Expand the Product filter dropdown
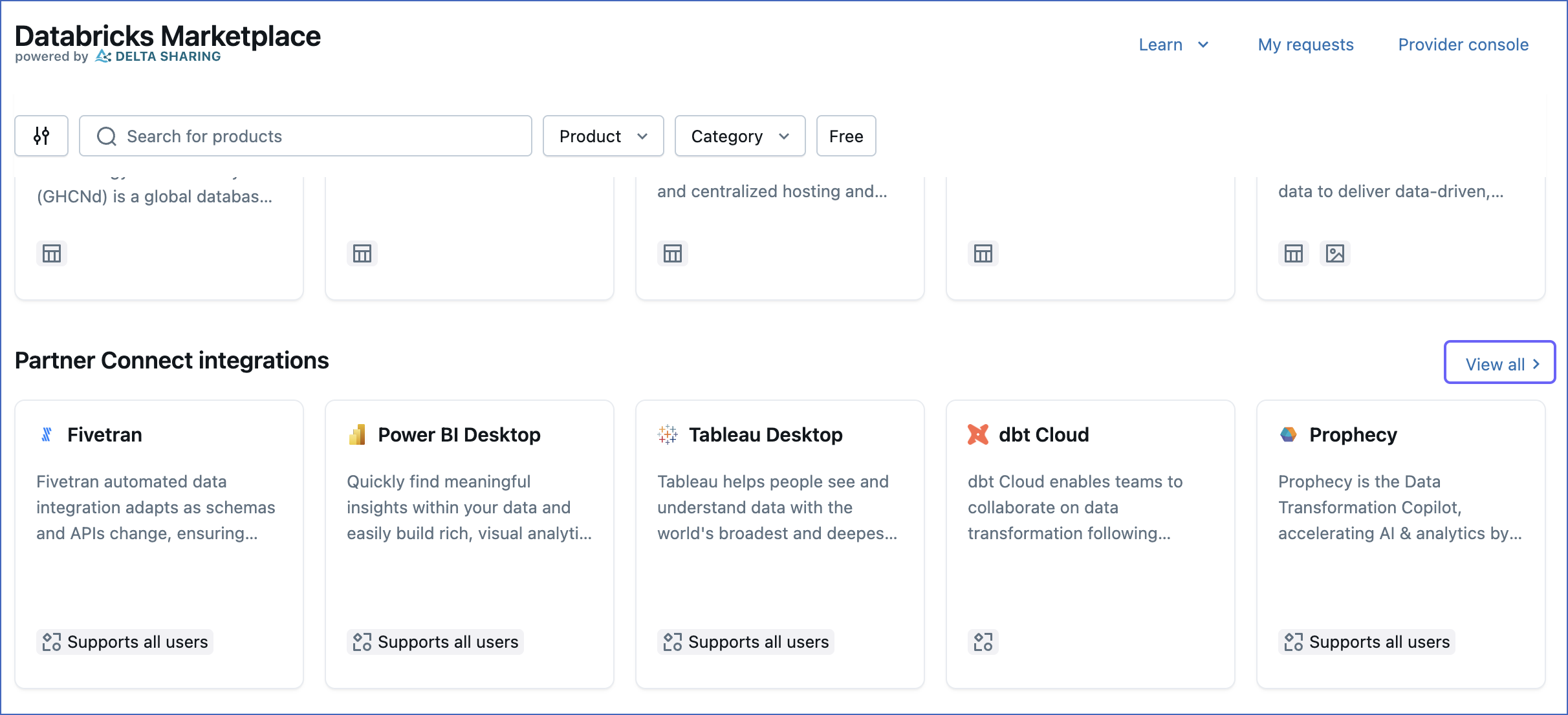Screen dimensions: 1568x715 (603, 136)
